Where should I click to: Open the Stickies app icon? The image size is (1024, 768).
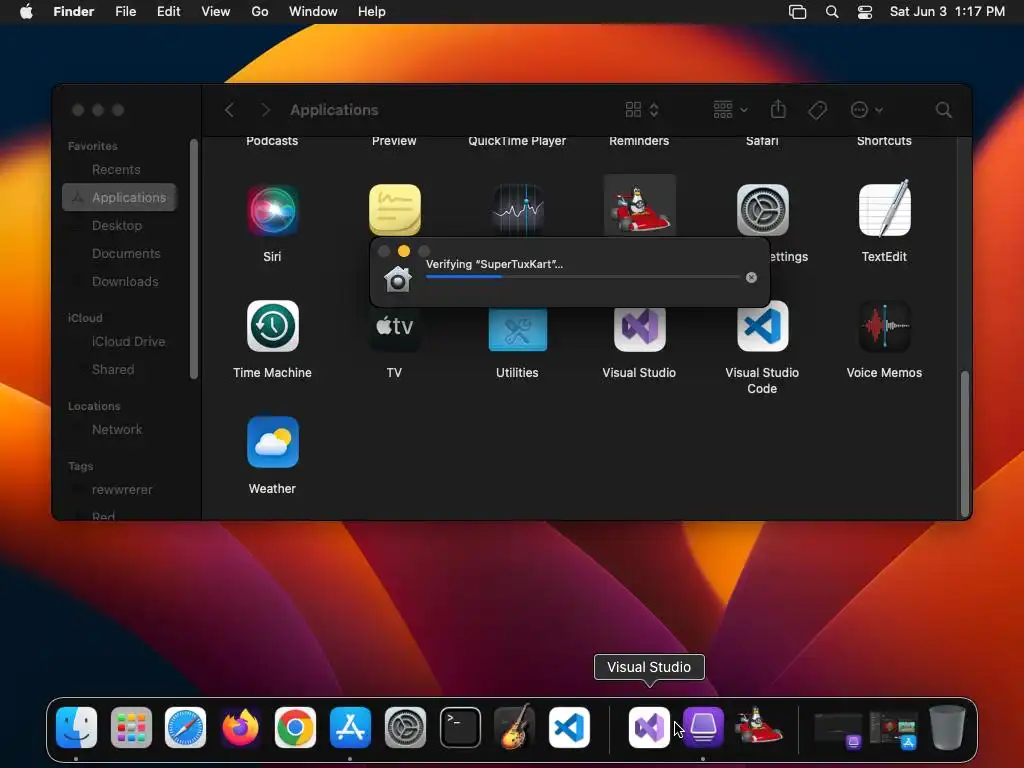pyautogui.click(x=394, y=210)
